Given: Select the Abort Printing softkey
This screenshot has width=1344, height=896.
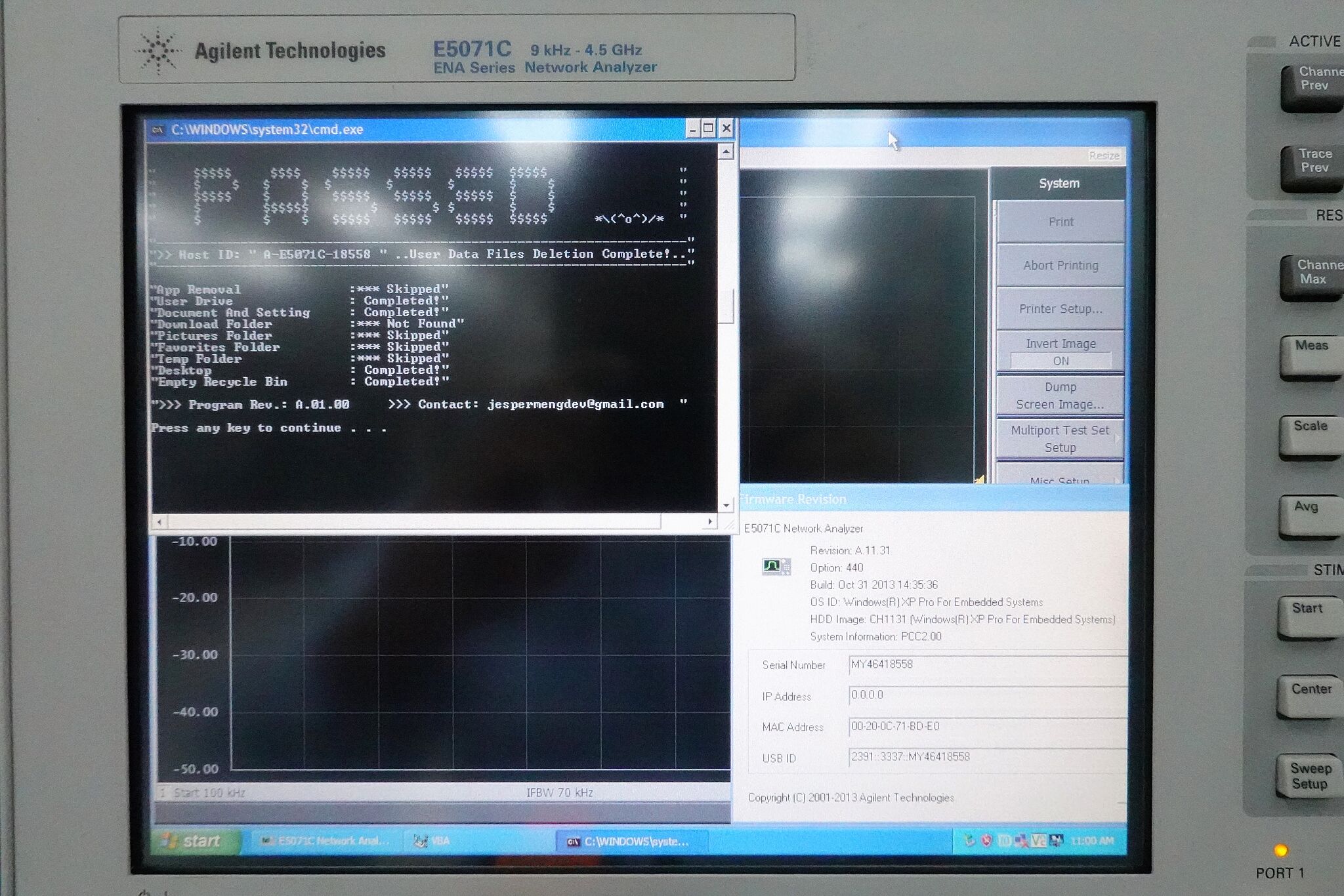Looking at the screenshot, I should click(1060, 265).
